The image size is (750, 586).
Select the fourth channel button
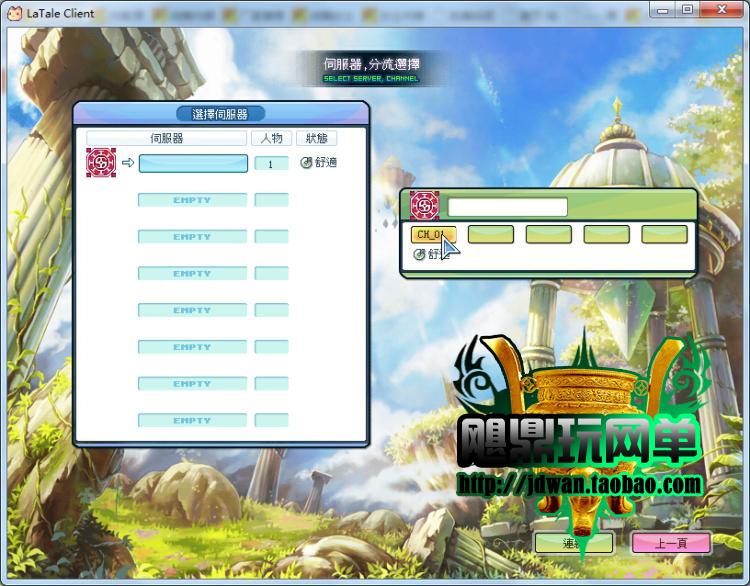(x=607, y=234)
